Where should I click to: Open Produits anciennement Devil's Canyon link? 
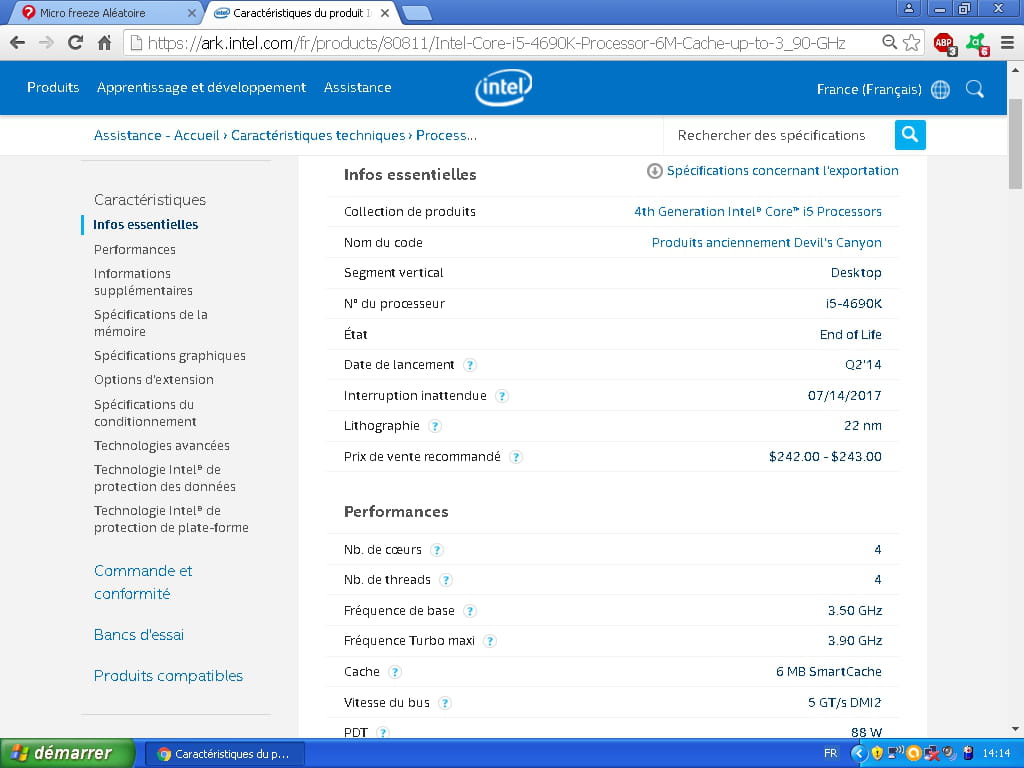(767, 243)
